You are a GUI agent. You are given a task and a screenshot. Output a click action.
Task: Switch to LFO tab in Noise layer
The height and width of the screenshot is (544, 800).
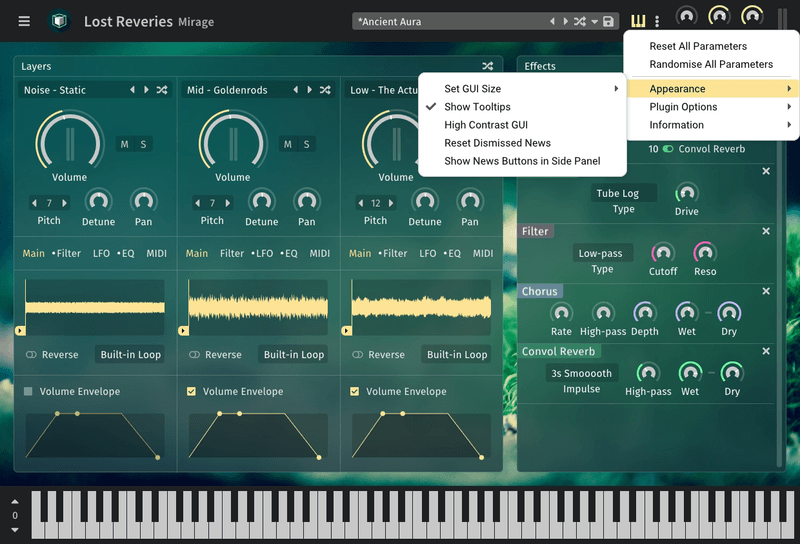tap(101, 254)
